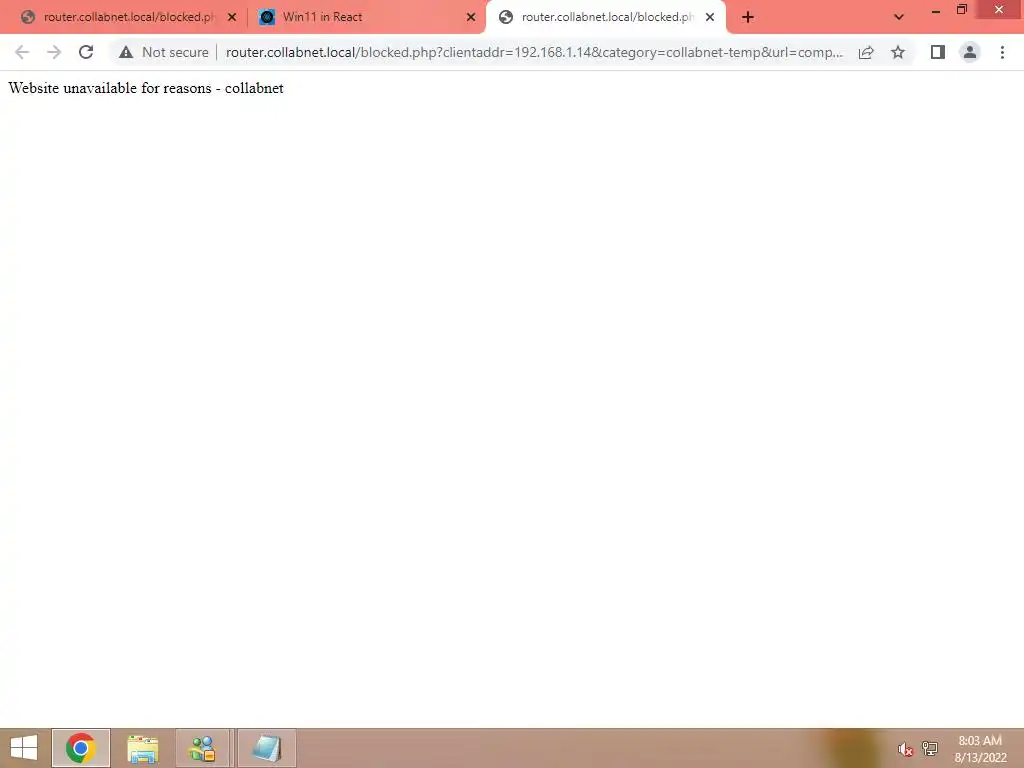The image size is (1024, 768).
Task: Switch to first router.collabnet.local tab
Action: tap(129, 17)
